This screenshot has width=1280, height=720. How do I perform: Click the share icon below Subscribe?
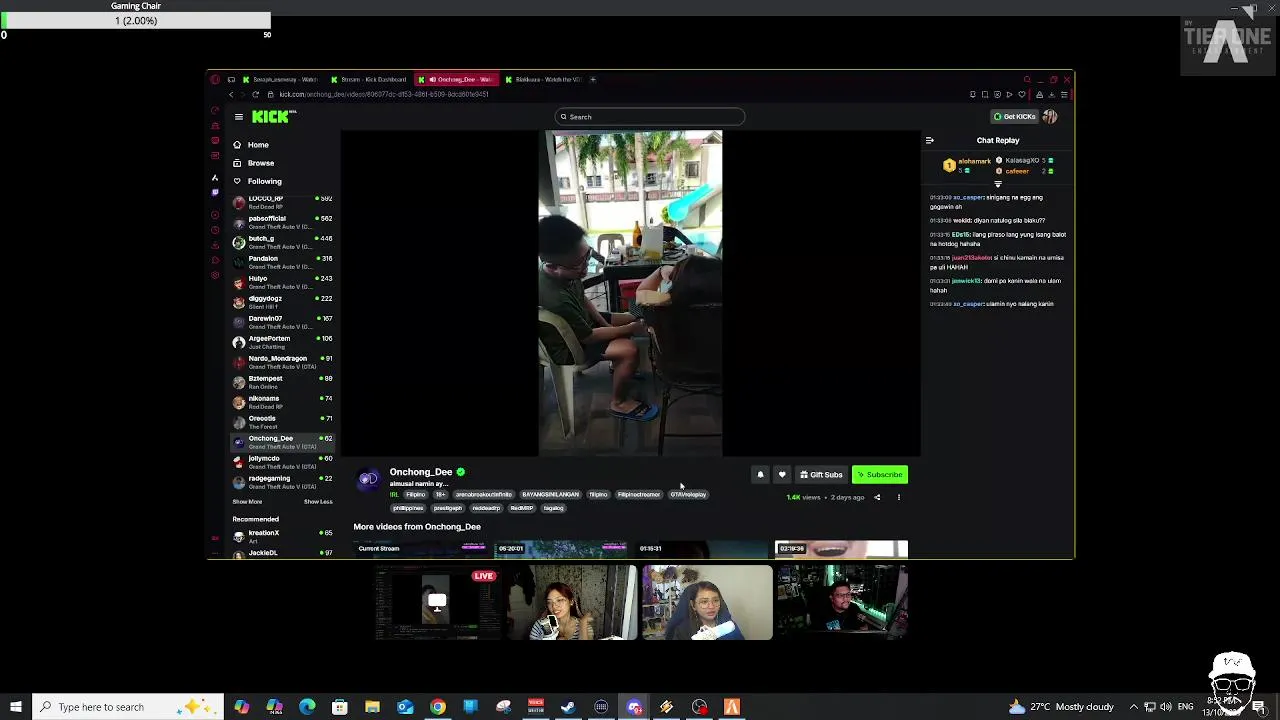[x=877, y=497]
